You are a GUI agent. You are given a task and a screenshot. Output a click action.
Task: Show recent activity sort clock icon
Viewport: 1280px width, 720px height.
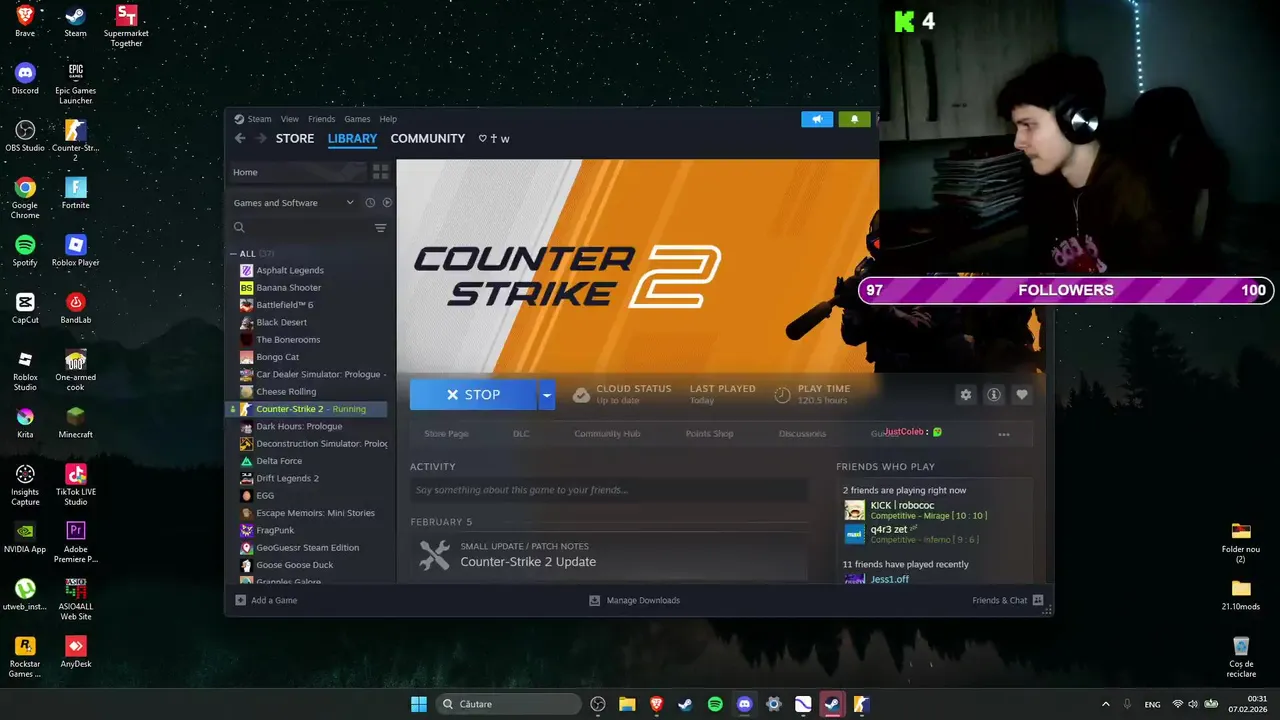pyautogui.click(x=370, y=203)
